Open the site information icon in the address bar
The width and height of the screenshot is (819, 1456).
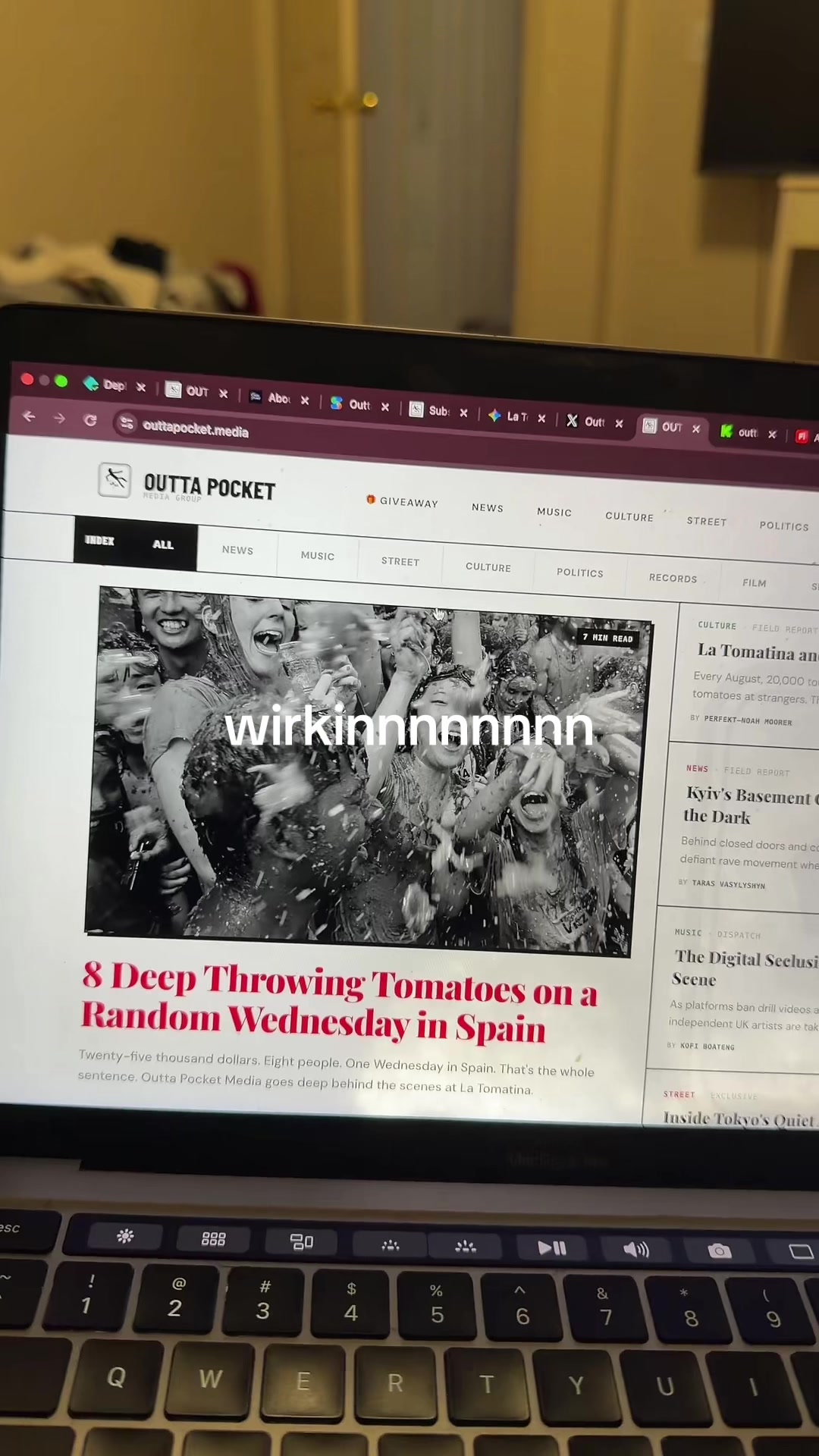126,422
